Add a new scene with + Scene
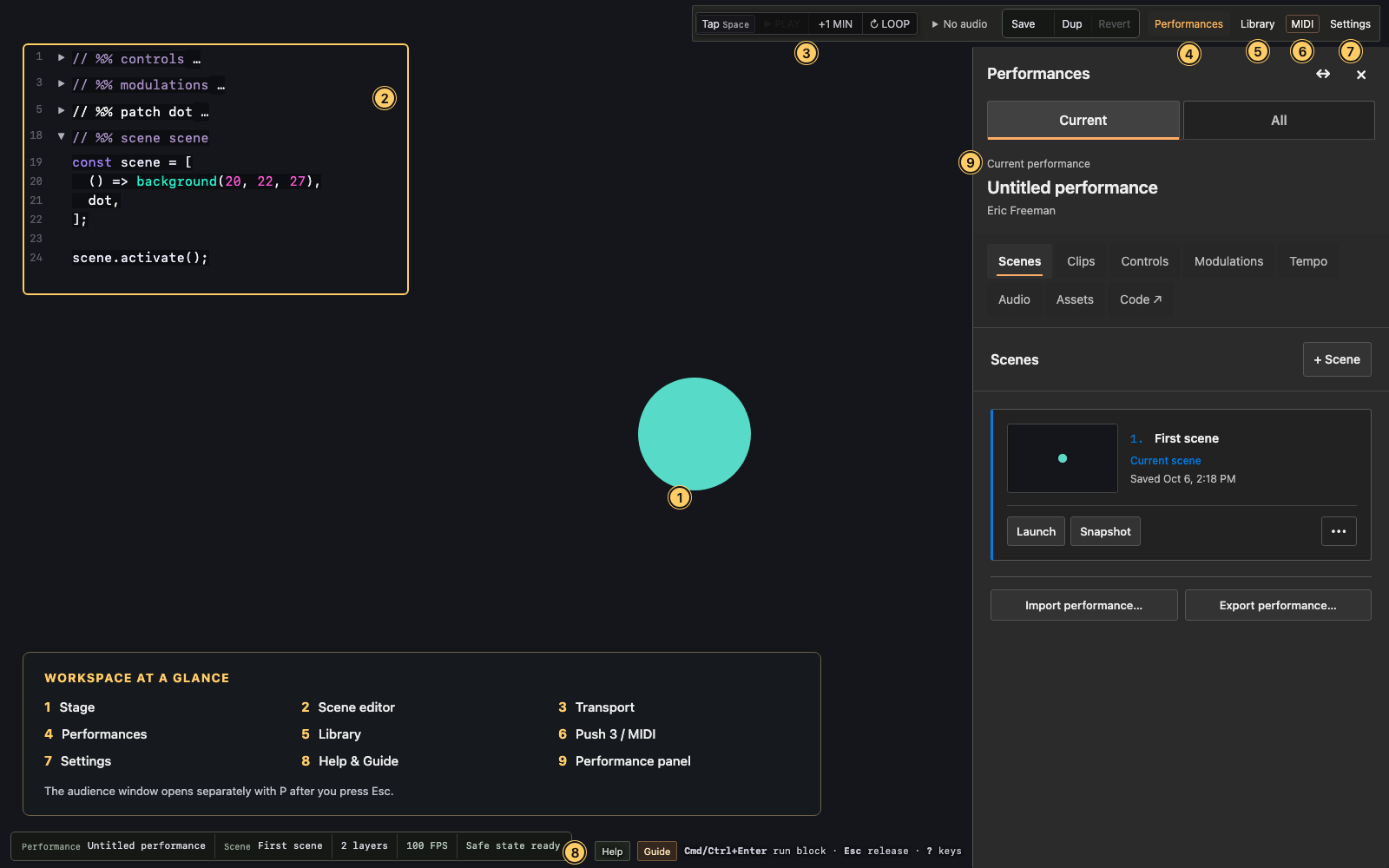Screen dimensions: 1389x868 point(1337,359)
